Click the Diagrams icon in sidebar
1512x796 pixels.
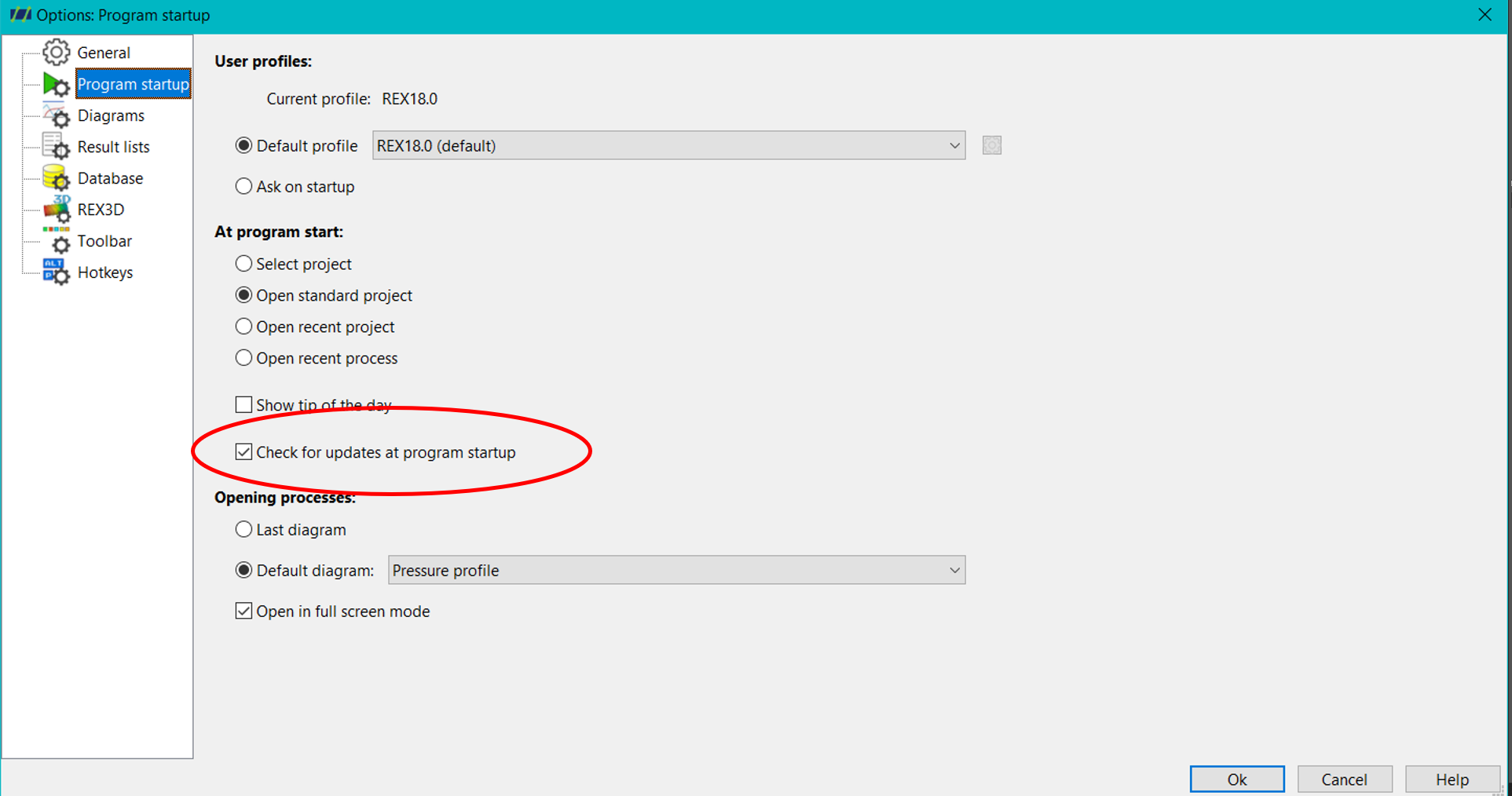click(57, 115)
